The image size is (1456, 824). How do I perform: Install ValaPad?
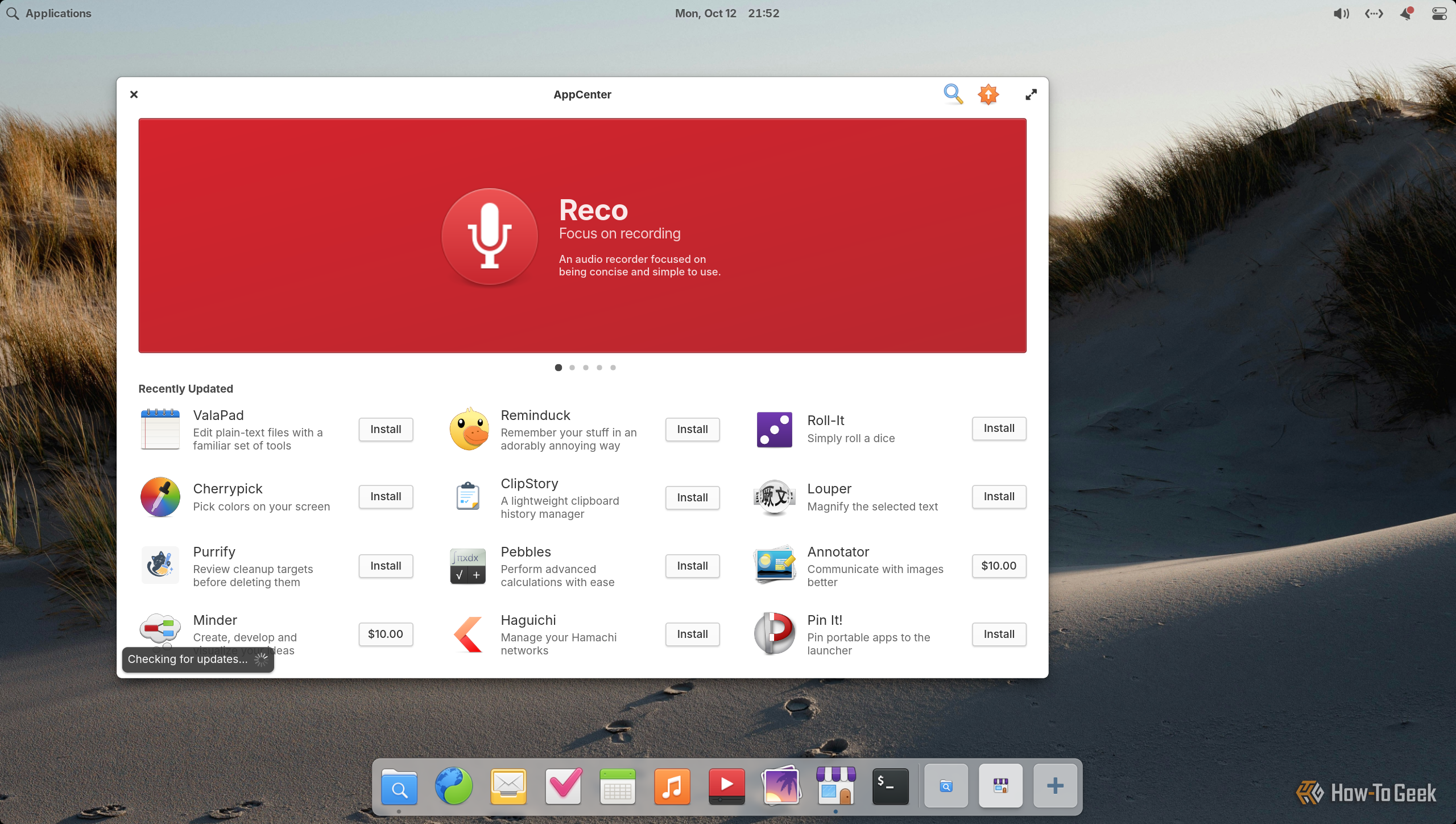pos(386,429)
